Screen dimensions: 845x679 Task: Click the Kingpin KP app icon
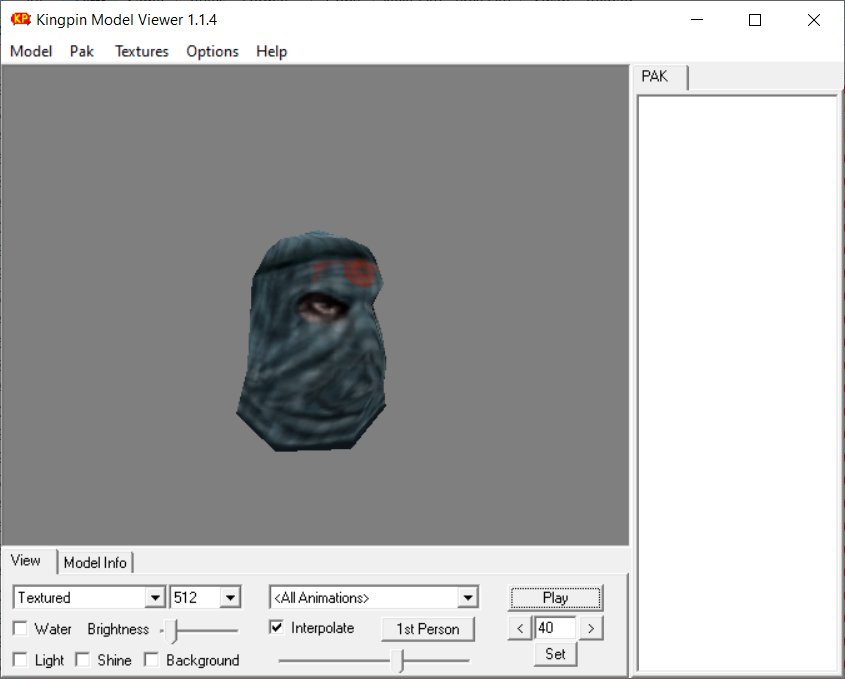20,19
